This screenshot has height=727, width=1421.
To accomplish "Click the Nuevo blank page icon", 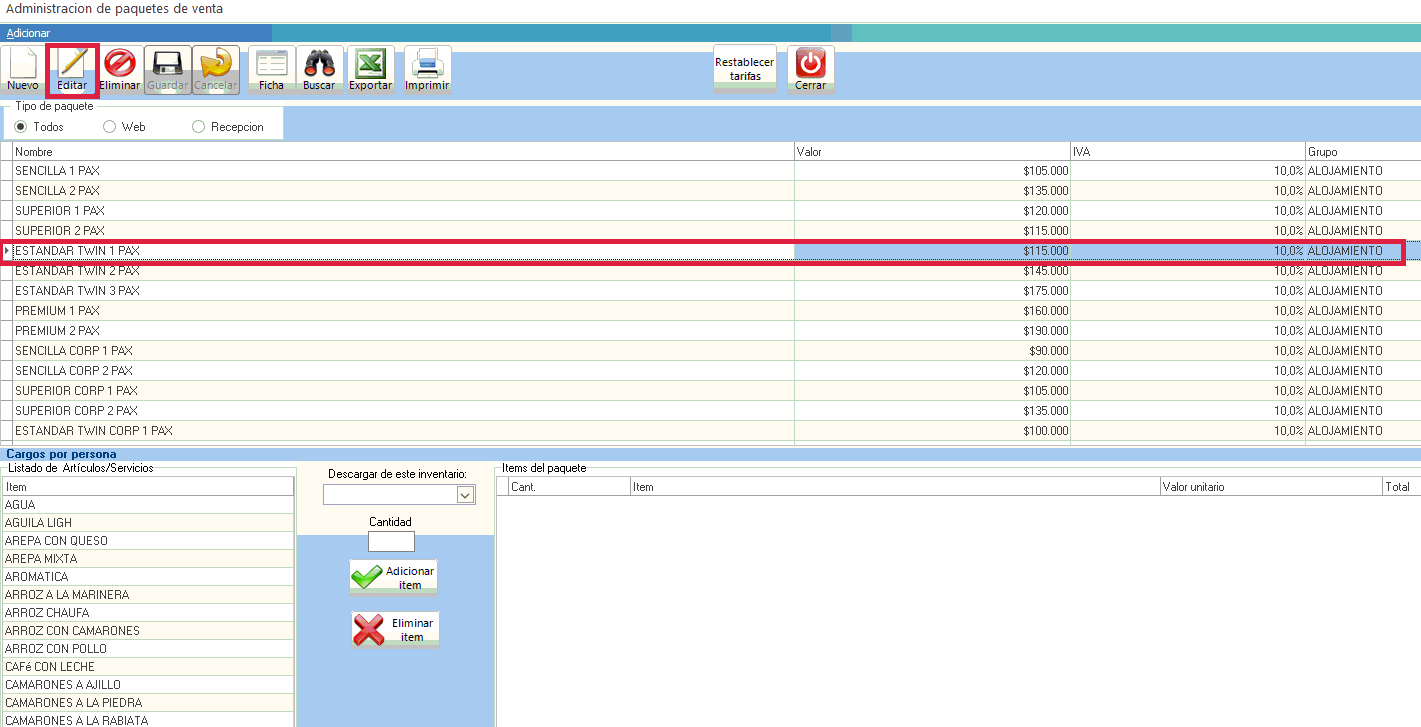I will [x=23, y=65].
